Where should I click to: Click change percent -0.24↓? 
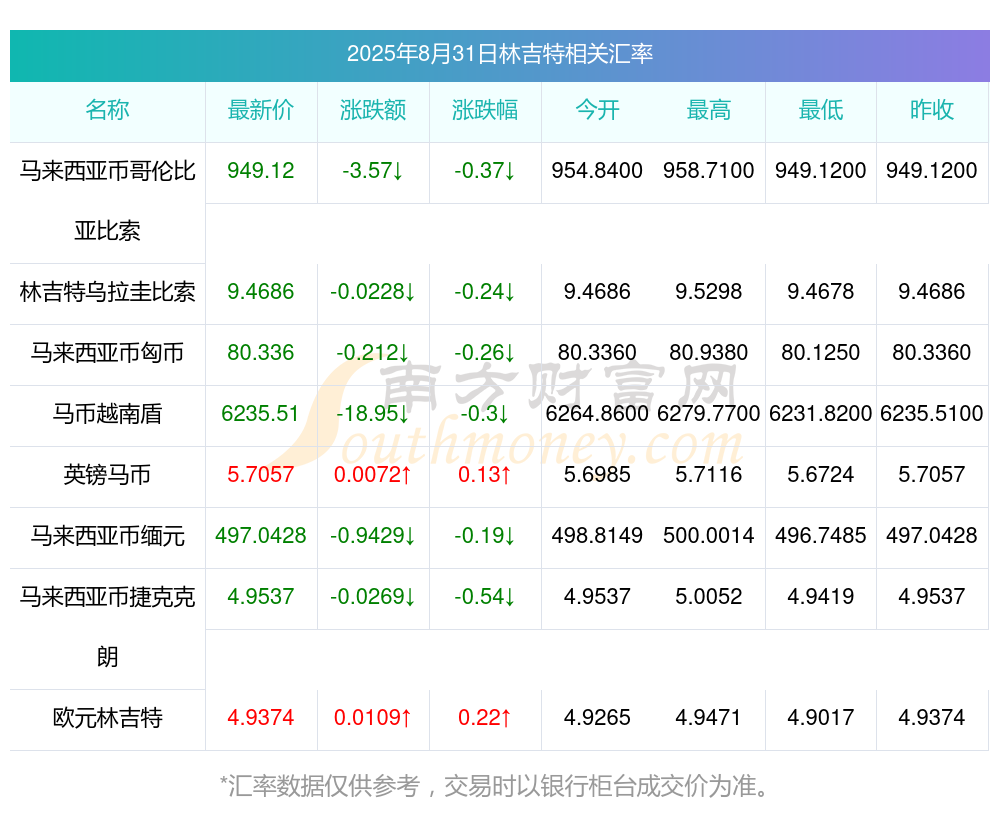[485, 292]
